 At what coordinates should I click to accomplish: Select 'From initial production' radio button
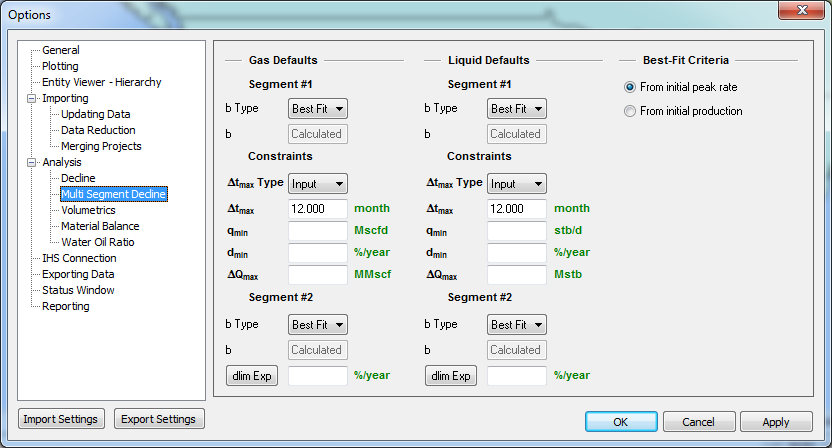coord(630,111)
